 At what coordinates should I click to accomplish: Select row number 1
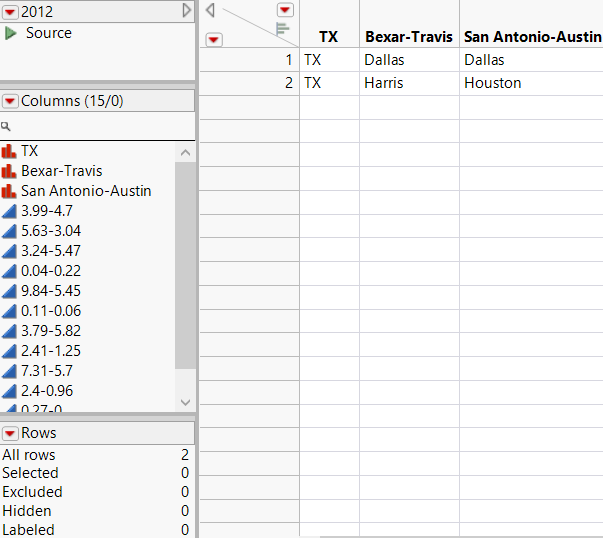coord(250,60)
